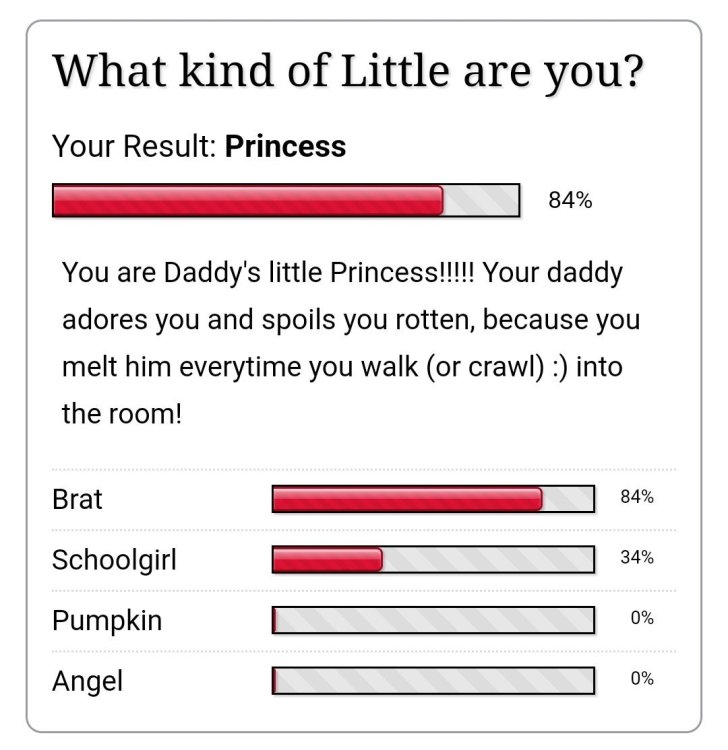Select the Pumpkin category label
Screen dimensions: 728x750
(x=107, y=621)
